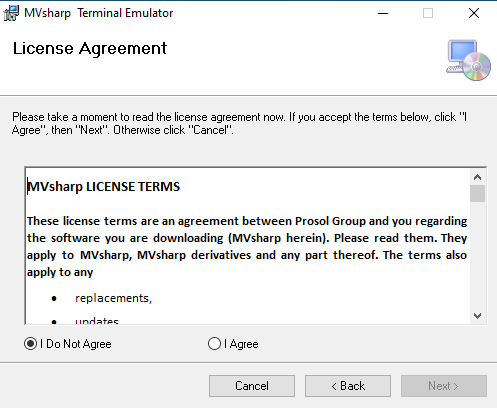Click the disabled maximize window button

(428, 13)
